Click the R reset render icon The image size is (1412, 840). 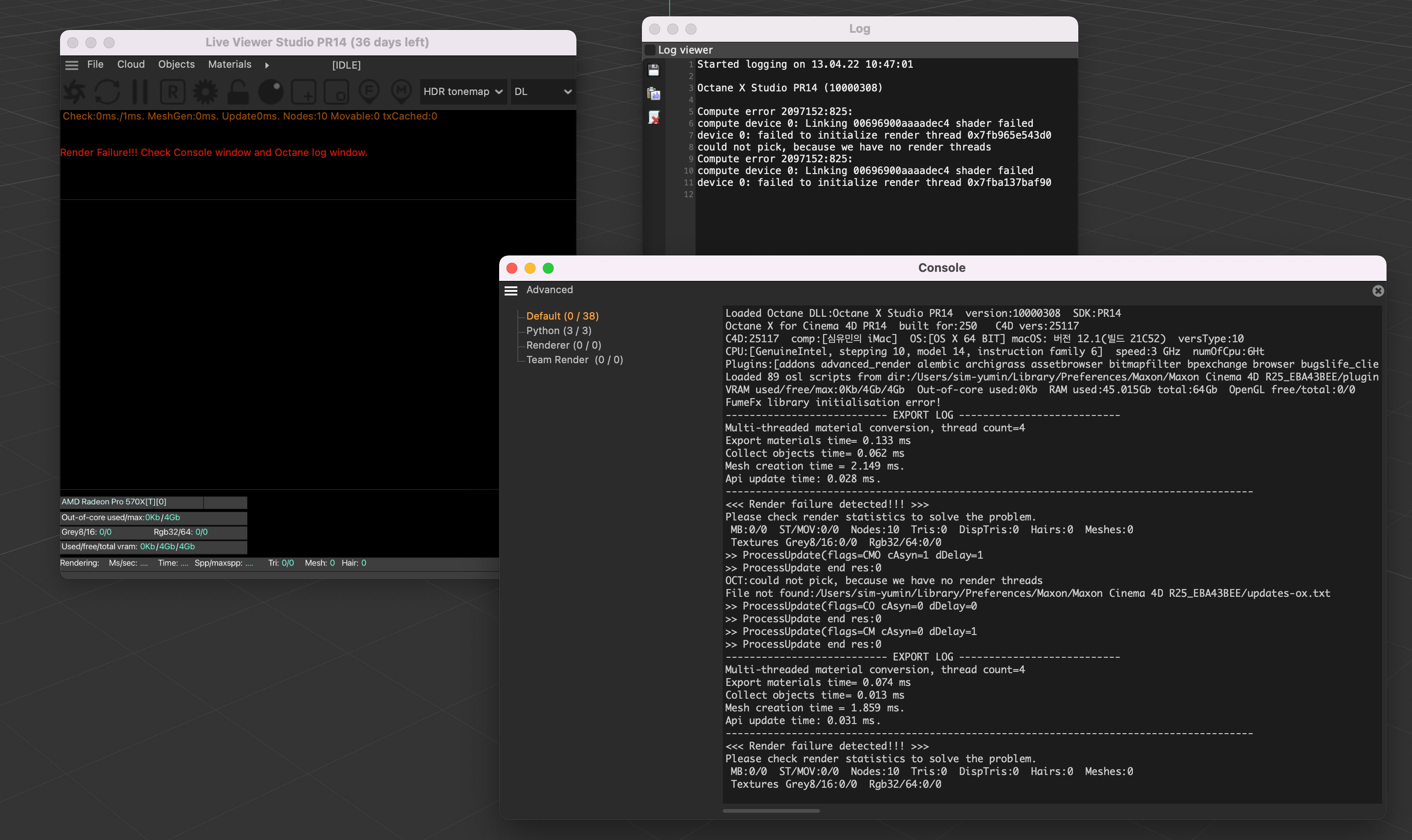point(173,92)
